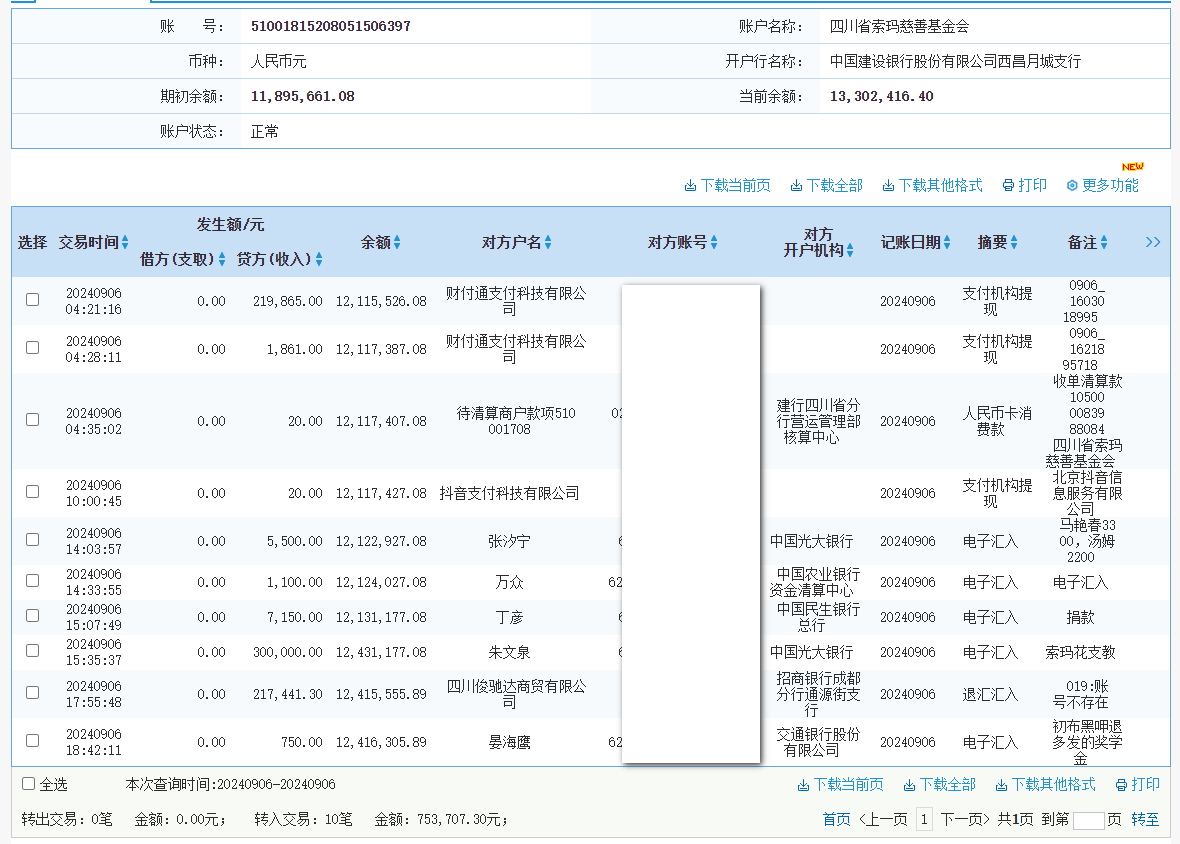This screenshot has height=844, width=1180.
Task: Select page number 1
Action: 924,819
